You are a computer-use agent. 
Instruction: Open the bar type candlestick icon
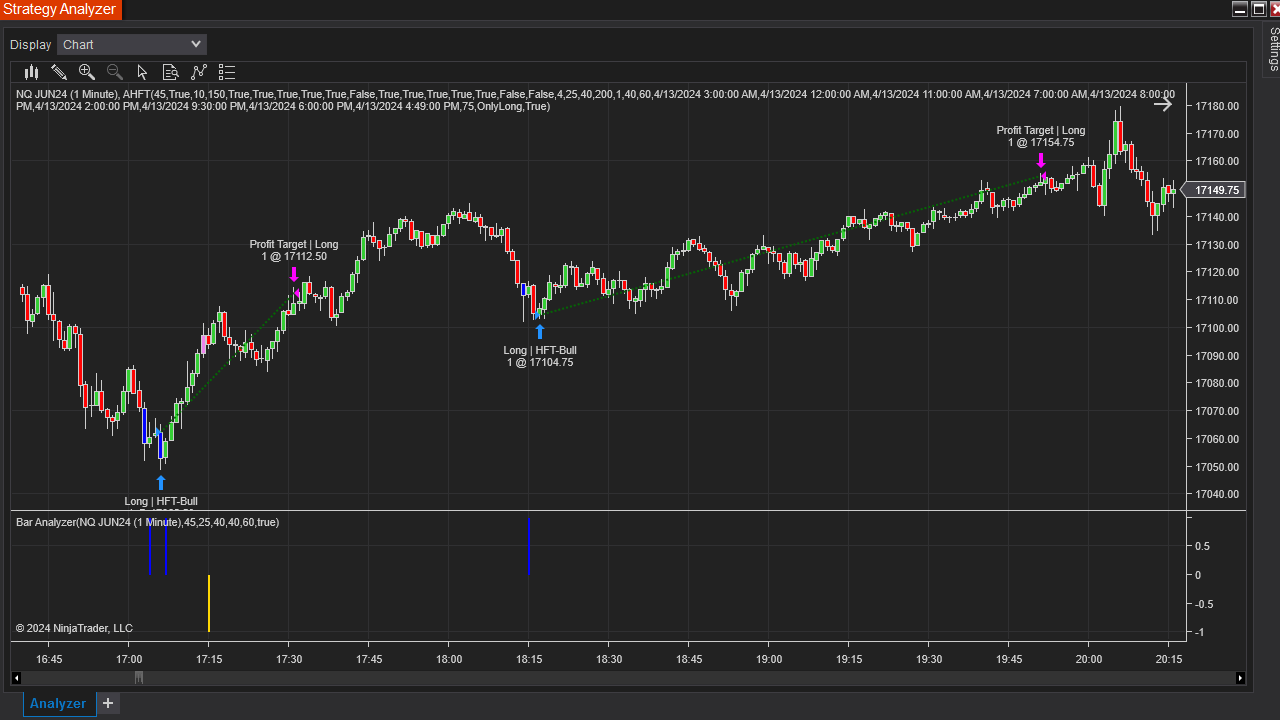click(x=32, y=72)
